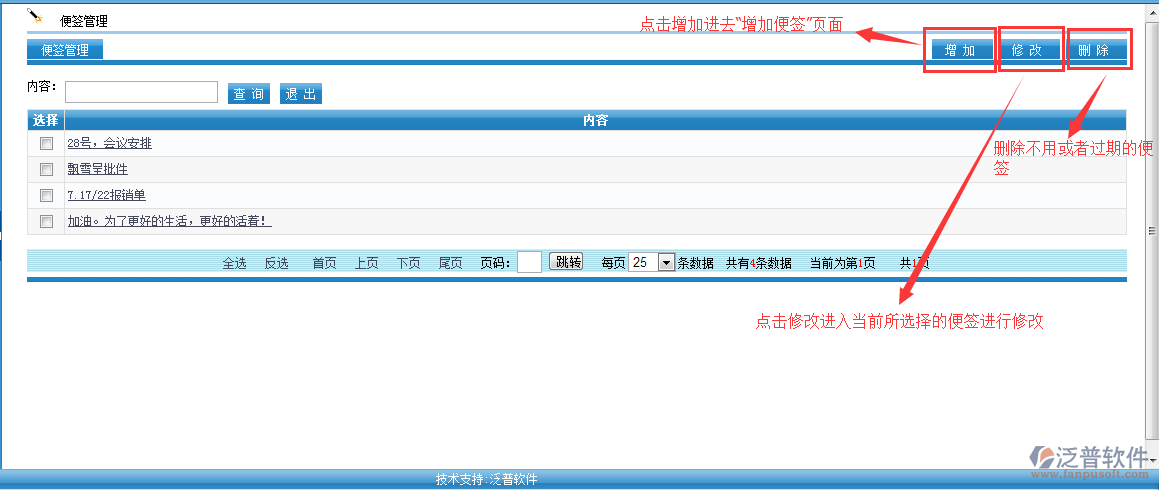Click 反选 to invert selection
The image size is (1159, 490).
coord(276,263)
